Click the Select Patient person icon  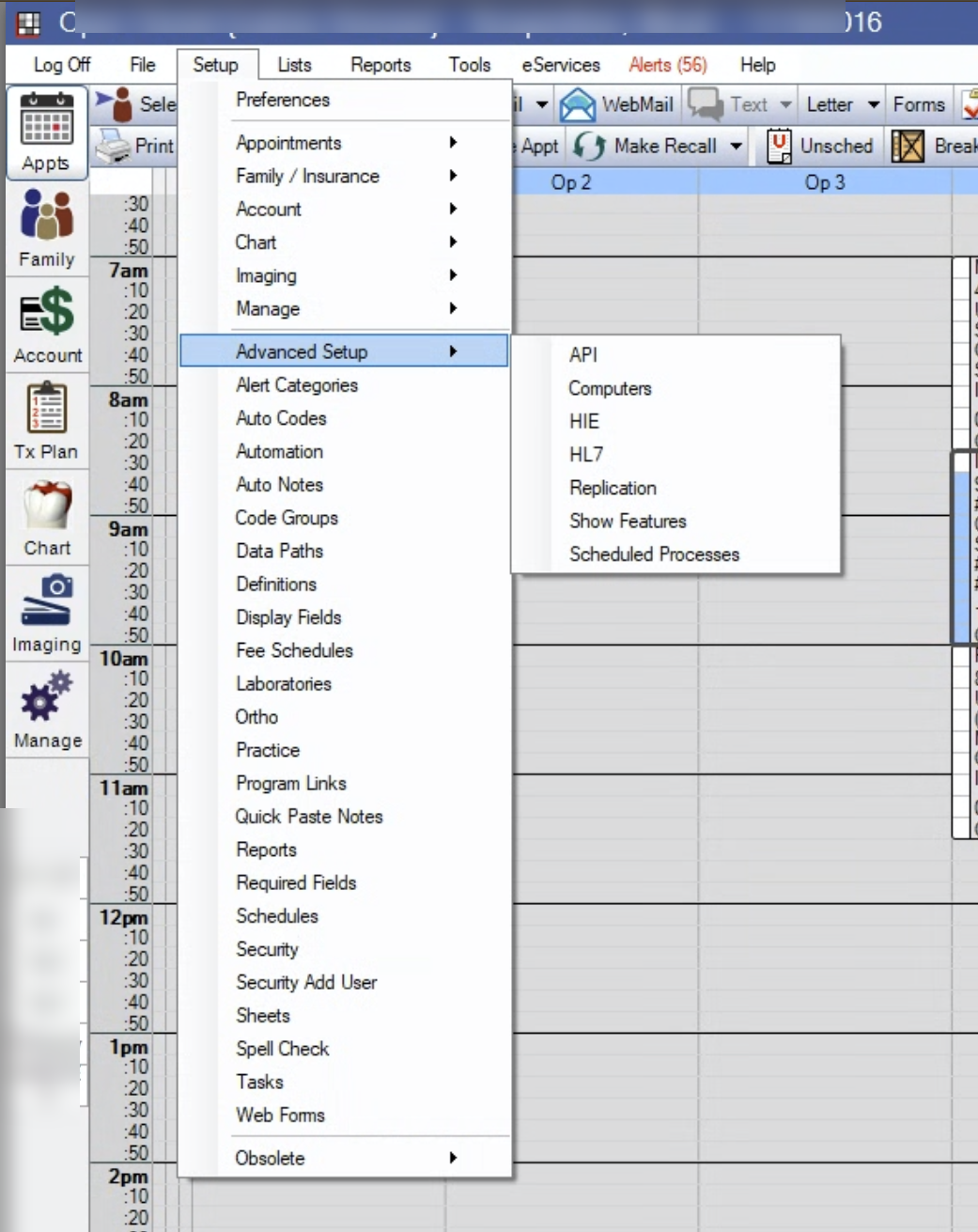point(115,103)
